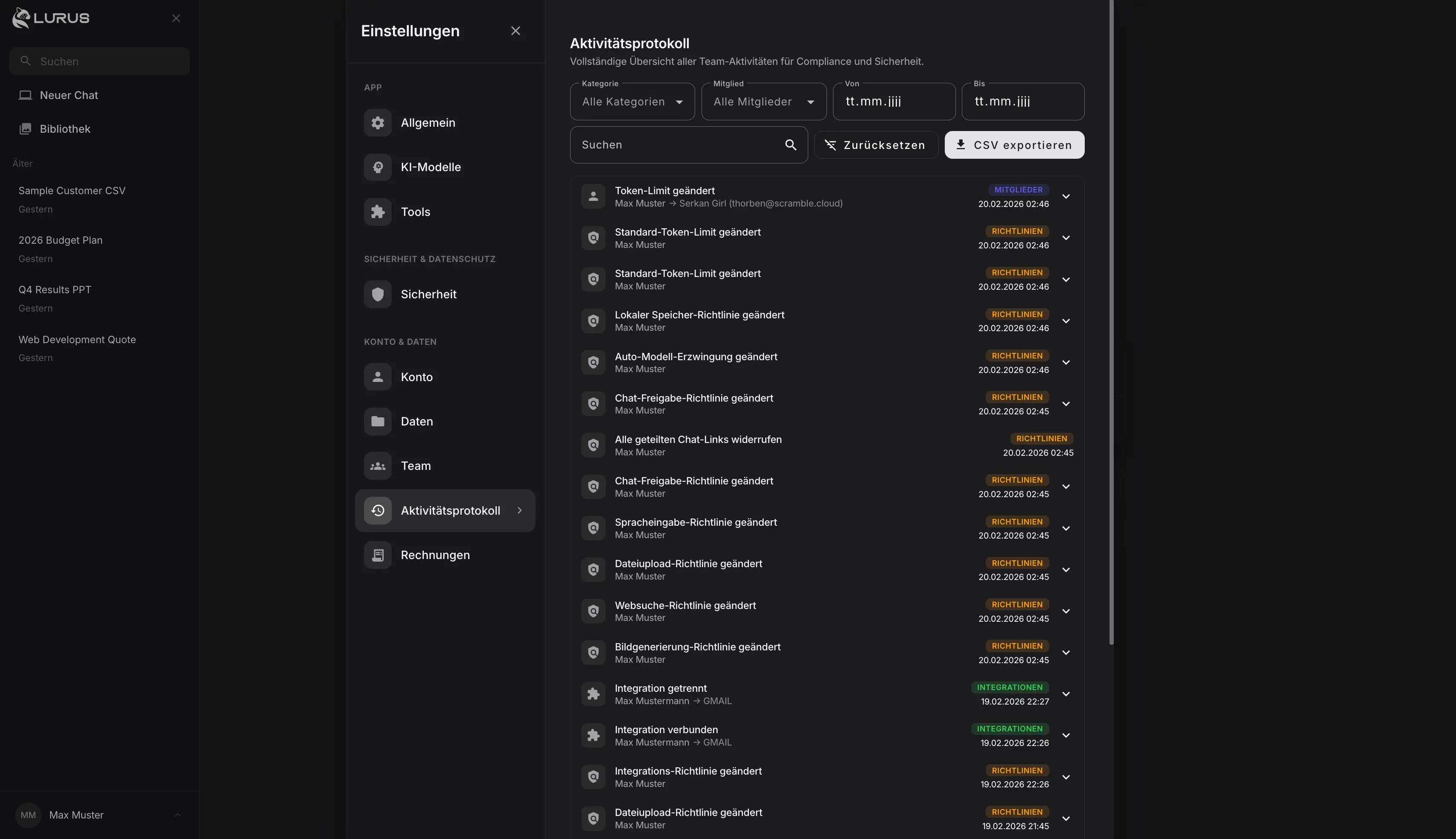The width and height of the screenshot is (1456, 839).
Task: Open the Bibliothek library
Action: click(x=65, y=128)
